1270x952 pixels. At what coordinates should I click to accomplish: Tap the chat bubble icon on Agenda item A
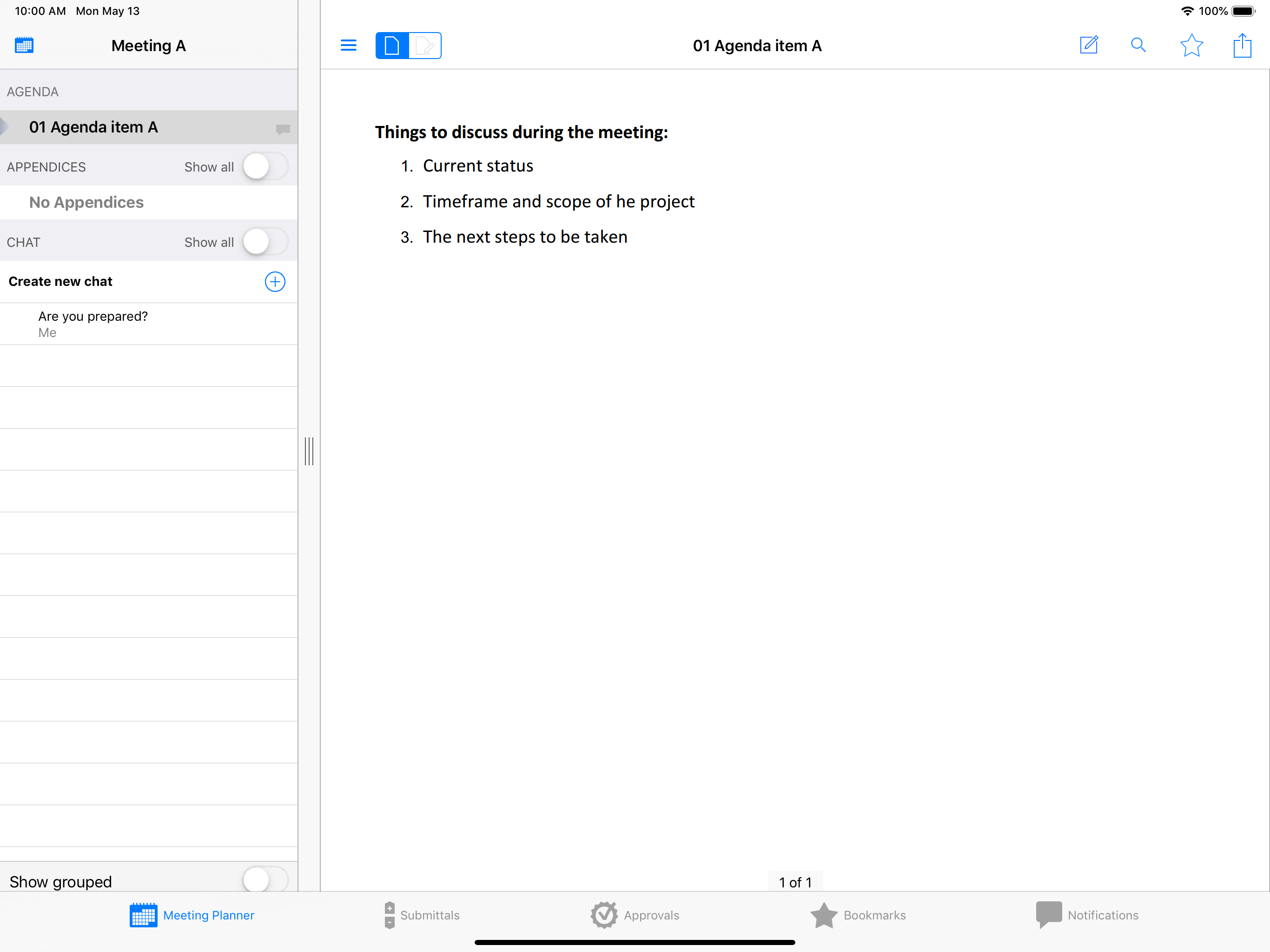point(283,129)
